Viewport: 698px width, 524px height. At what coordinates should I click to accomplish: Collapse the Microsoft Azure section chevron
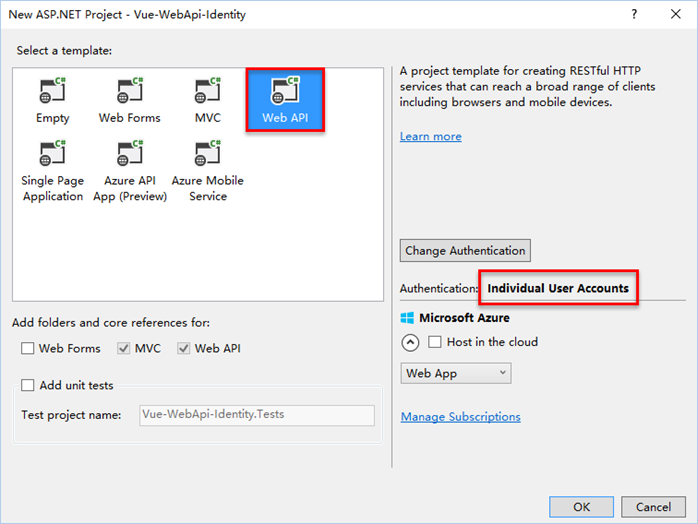click(410, 343)
